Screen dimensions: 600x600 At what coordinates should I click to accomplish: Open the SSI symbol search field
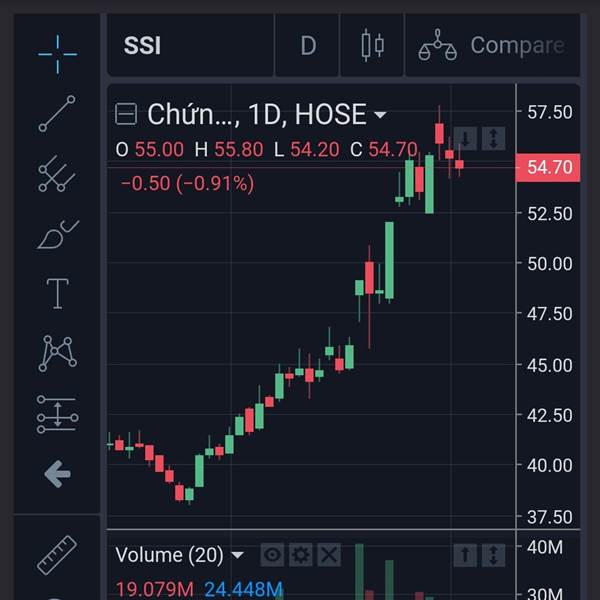tap(191, 45)
